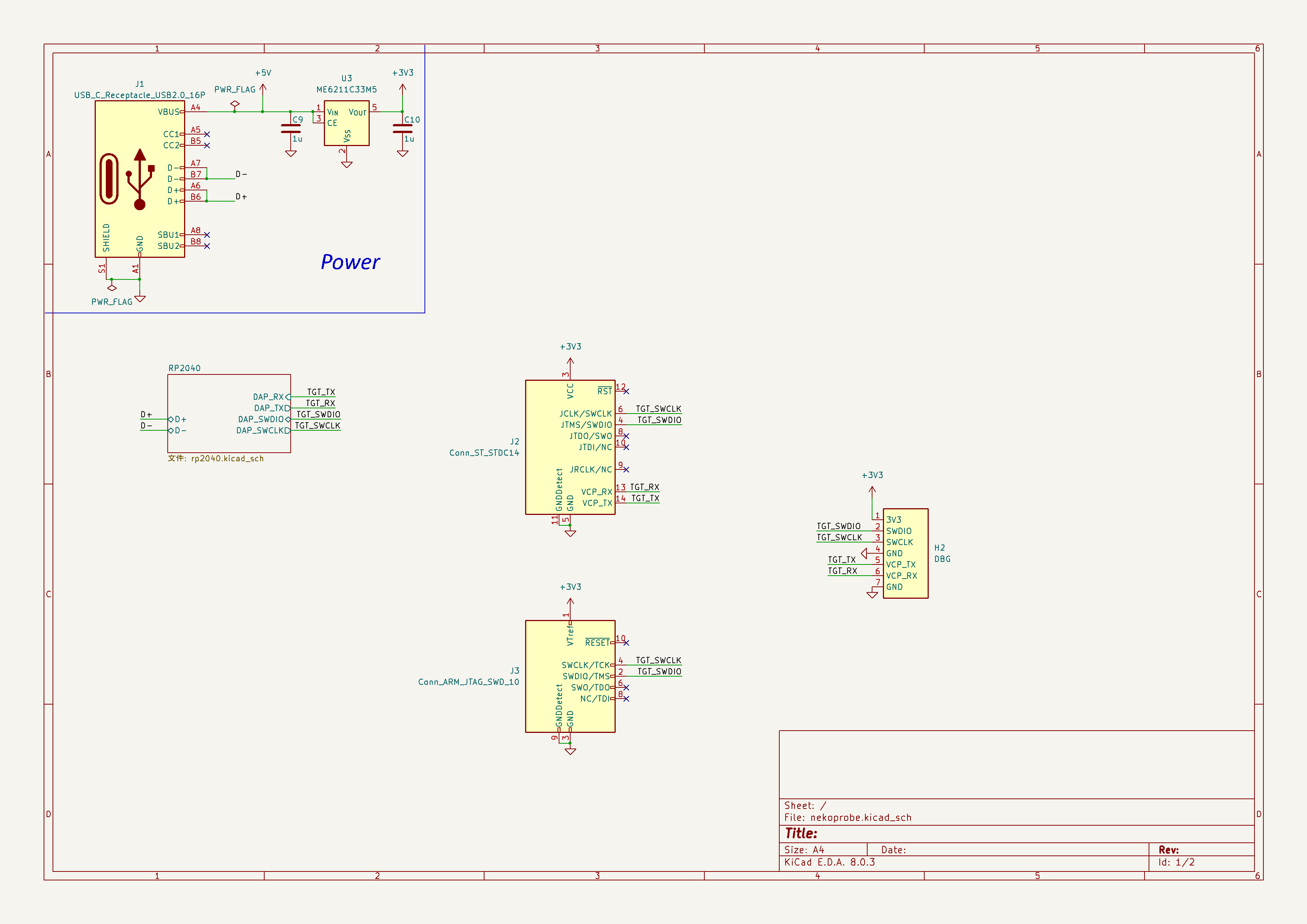Select the H2 DBG header symbol body
The width and height of the screenshot is (1307, 924).
pyautogui.click(x=906, y=553)
